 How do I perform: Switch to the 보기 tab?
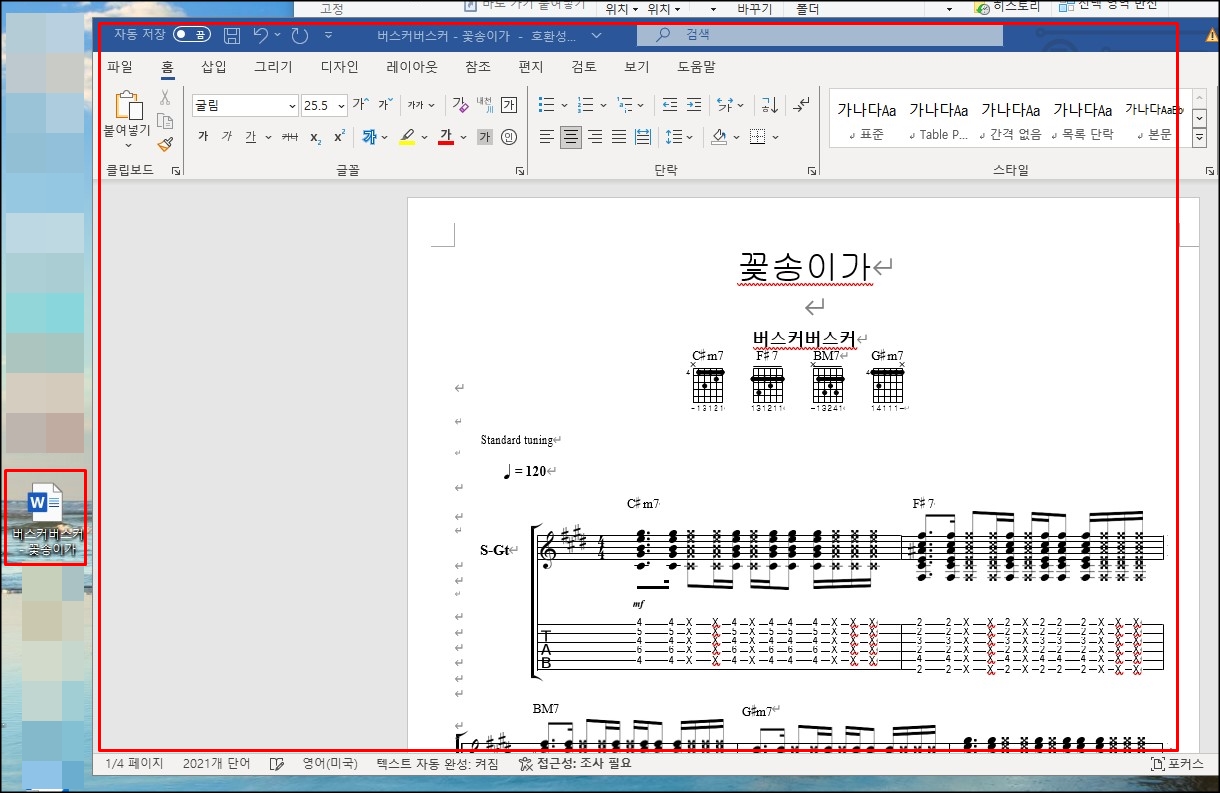pyautogui.click(x=636, y=67)
